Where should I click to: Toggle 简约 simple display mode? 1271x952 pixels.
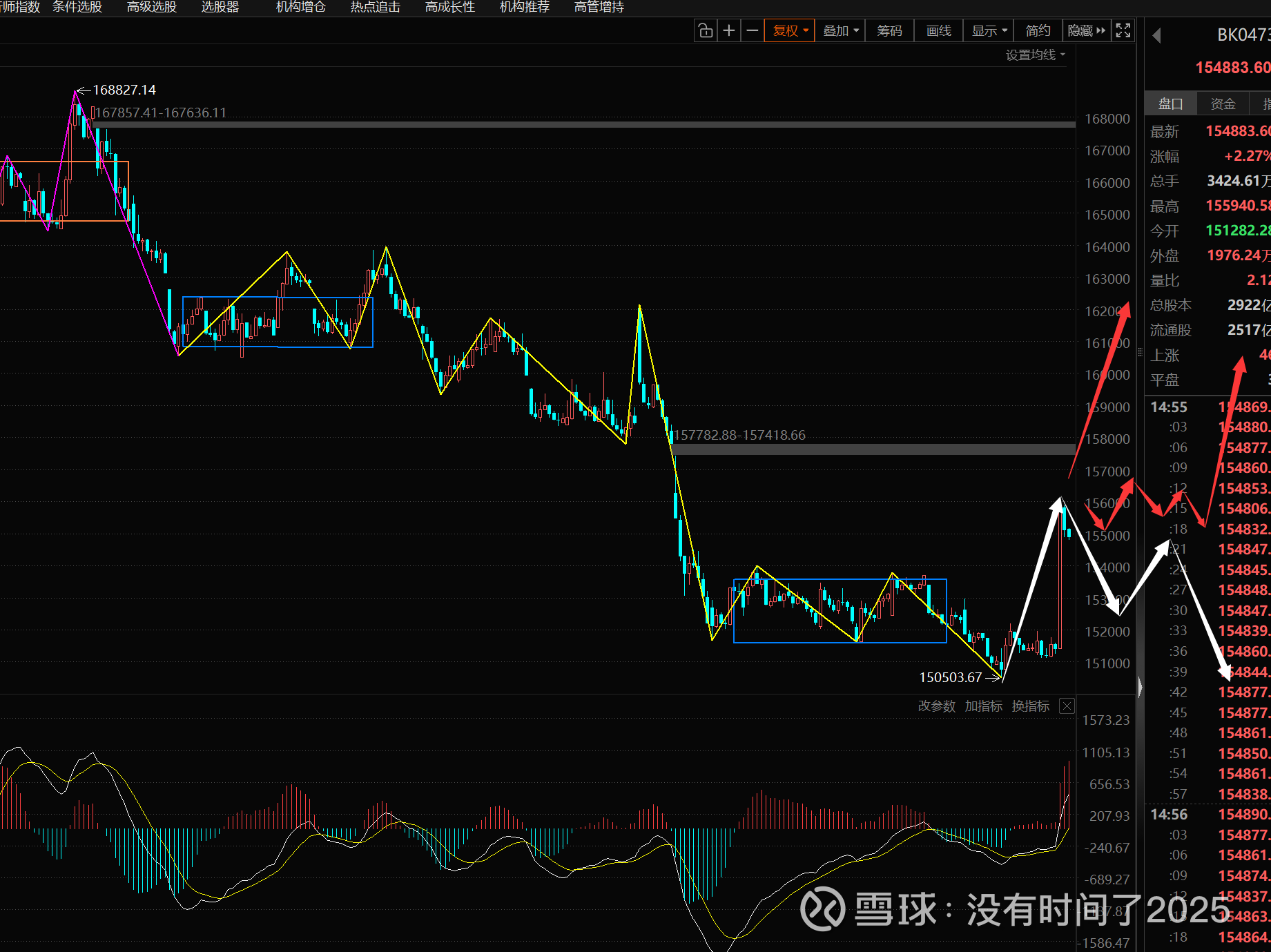[1038, 30]
